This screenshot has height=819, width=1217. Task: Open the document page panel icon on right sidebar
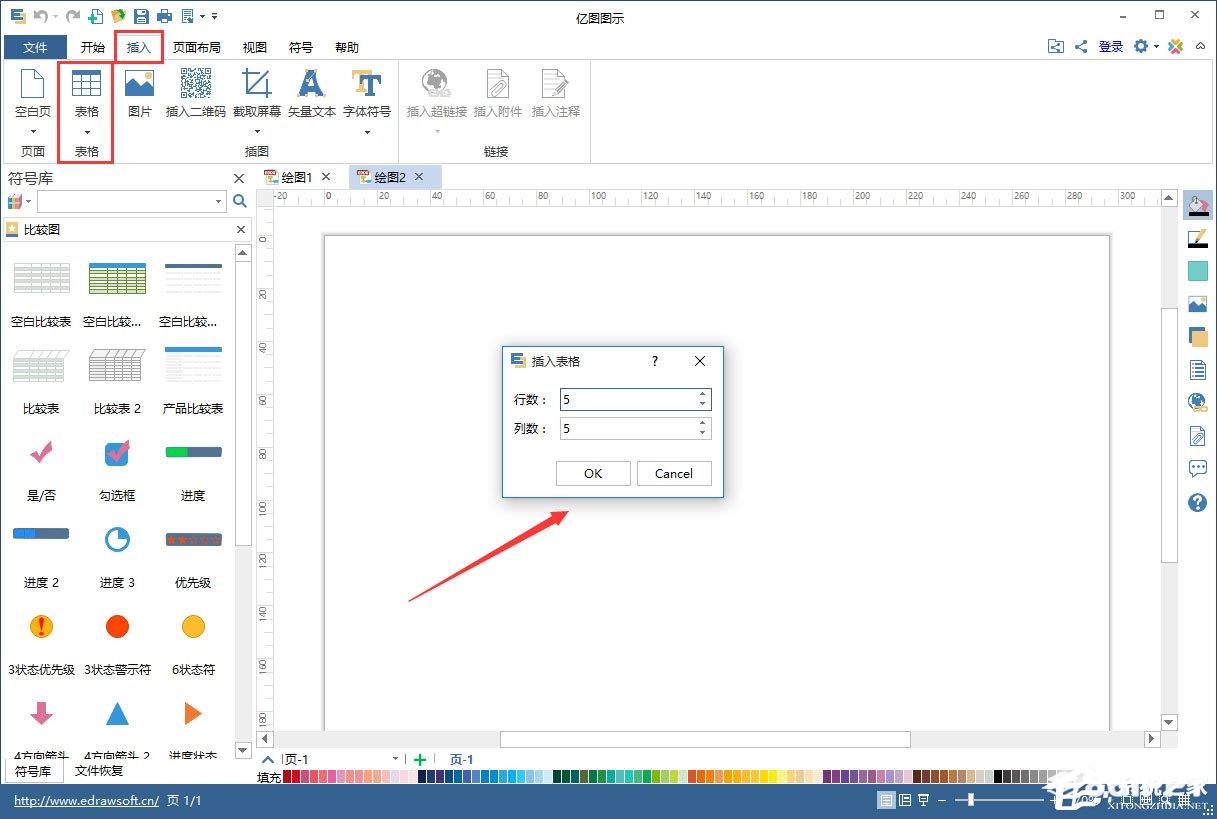point(1197,370)
